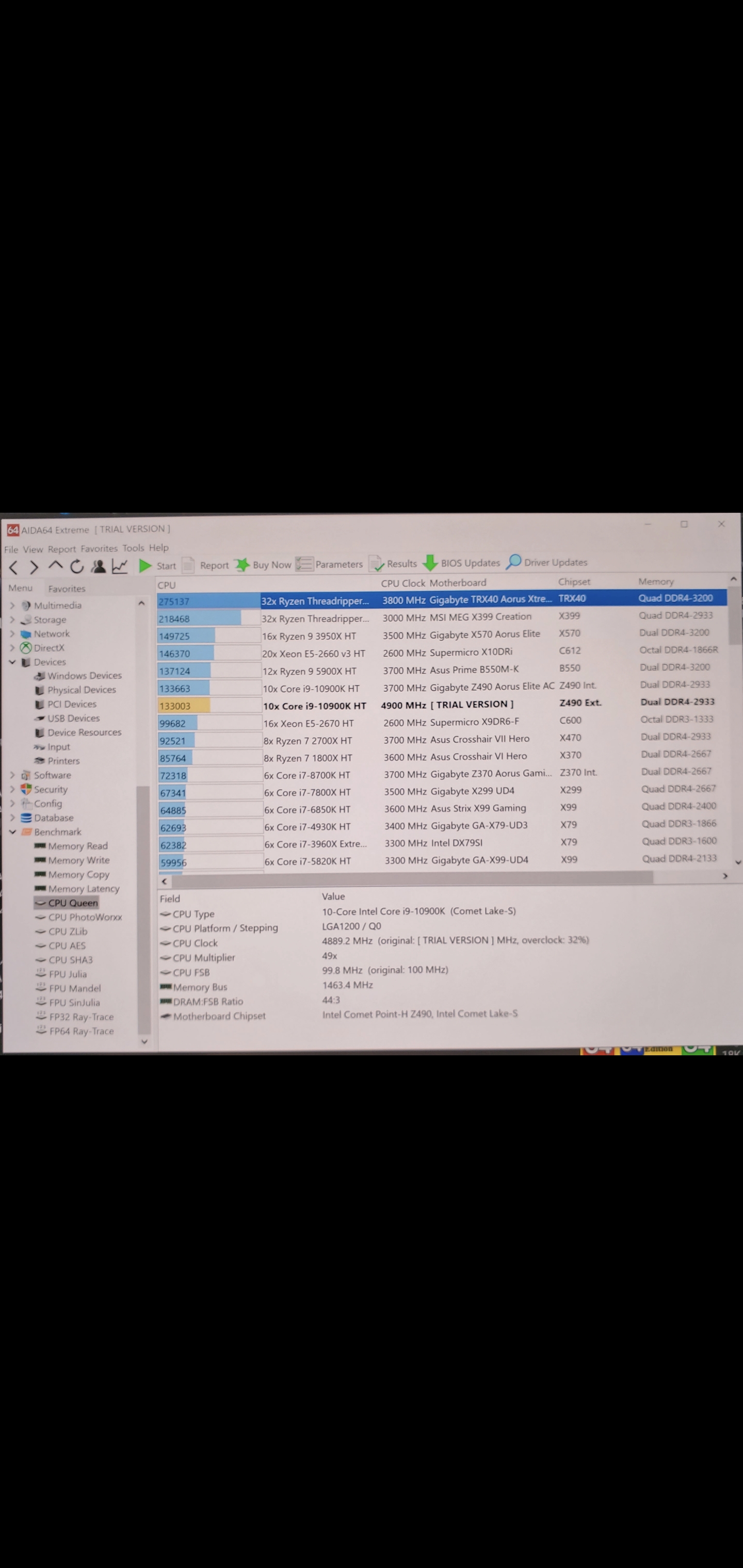Switch to the Menu tab
This screenshot has width=743, height=1568.
coord(20,588)
